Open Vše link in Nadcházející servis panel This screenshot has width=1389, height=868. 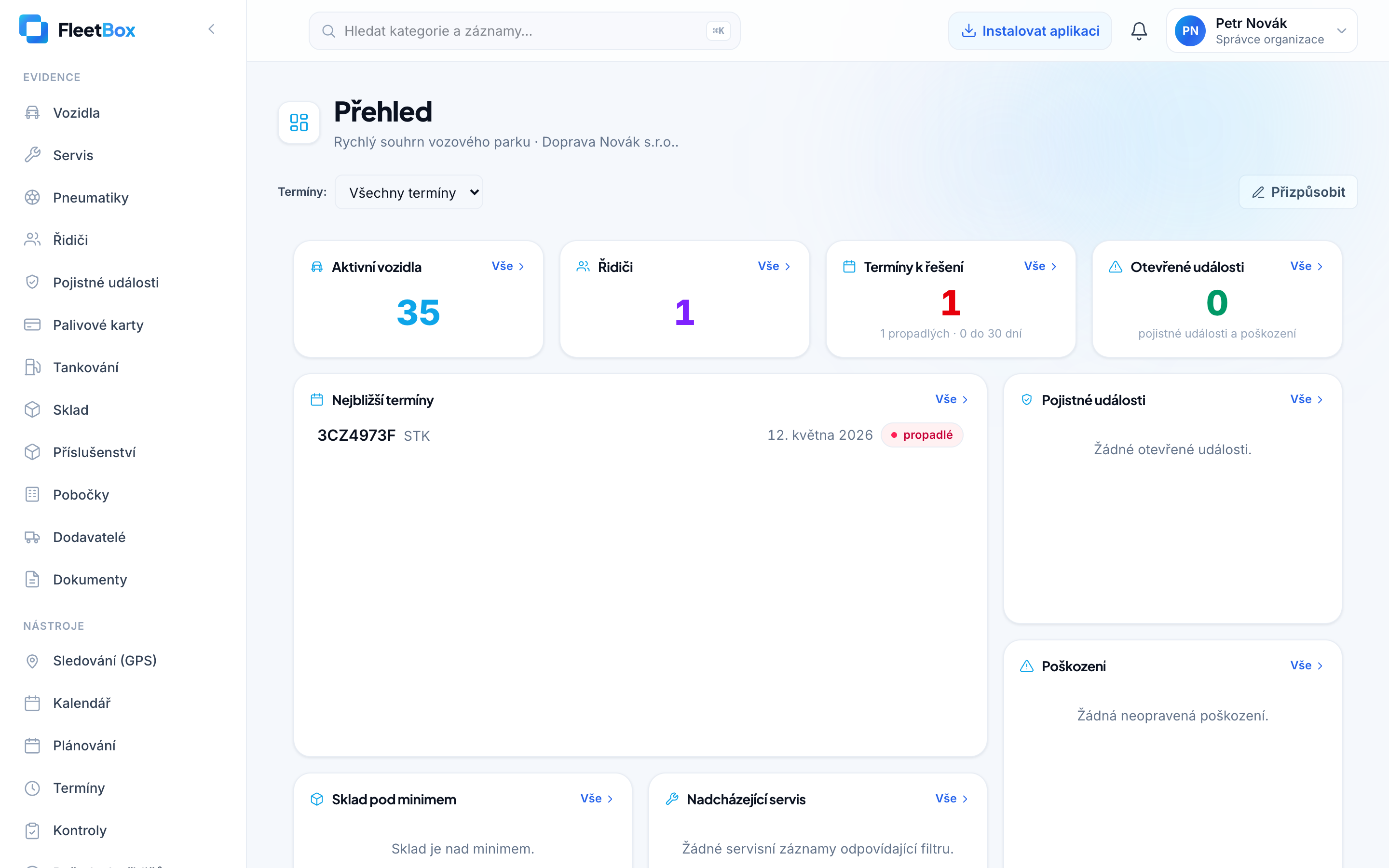click(952, 799)
